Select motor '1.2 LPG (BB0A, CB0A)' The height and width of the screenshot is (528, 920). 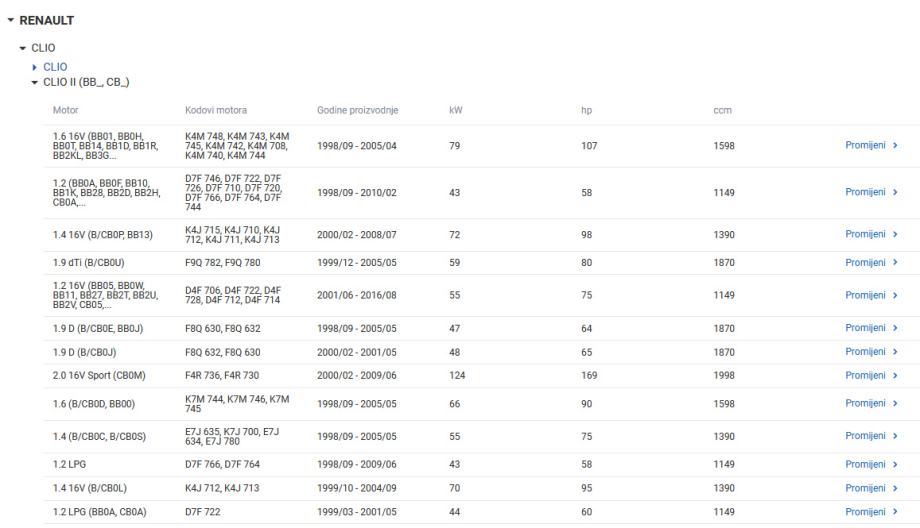[x=100, y=512]
